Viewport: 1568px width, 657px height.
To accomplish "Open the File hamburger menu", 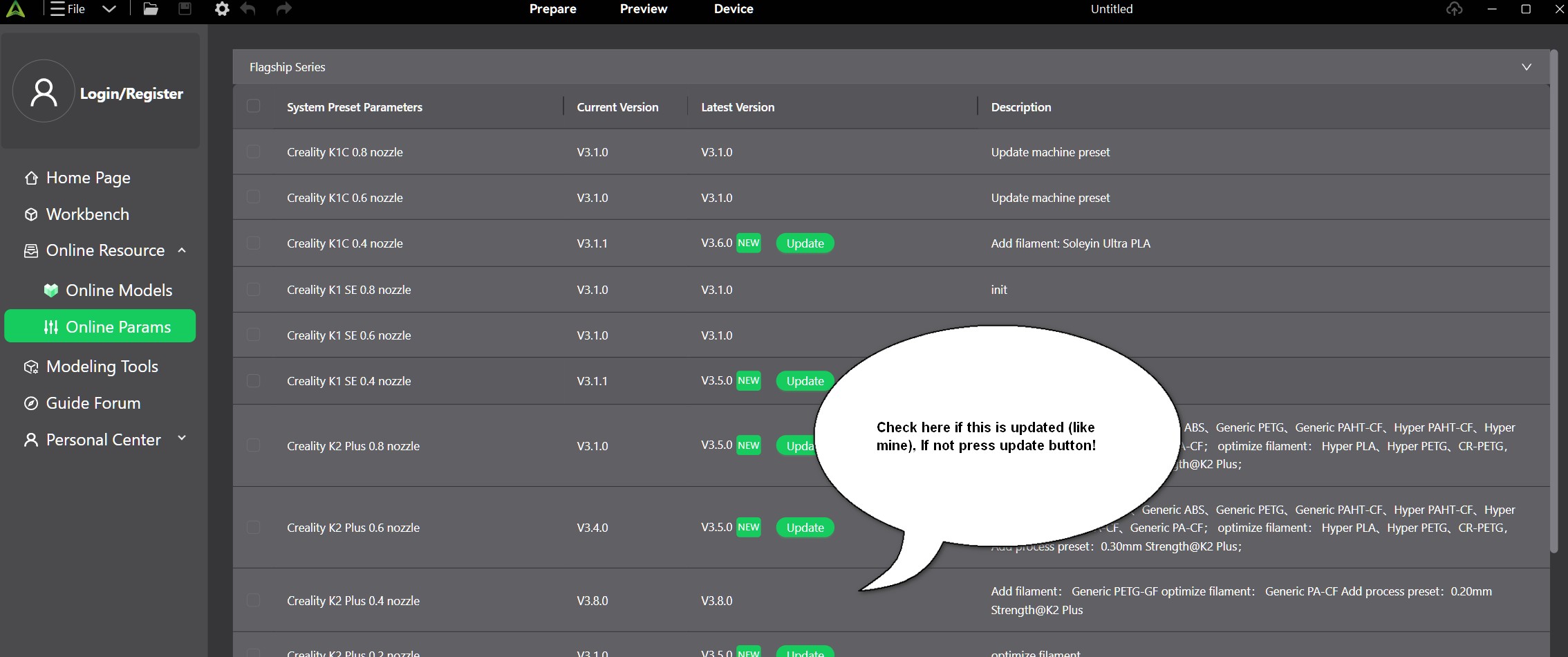I will (68, 9).
